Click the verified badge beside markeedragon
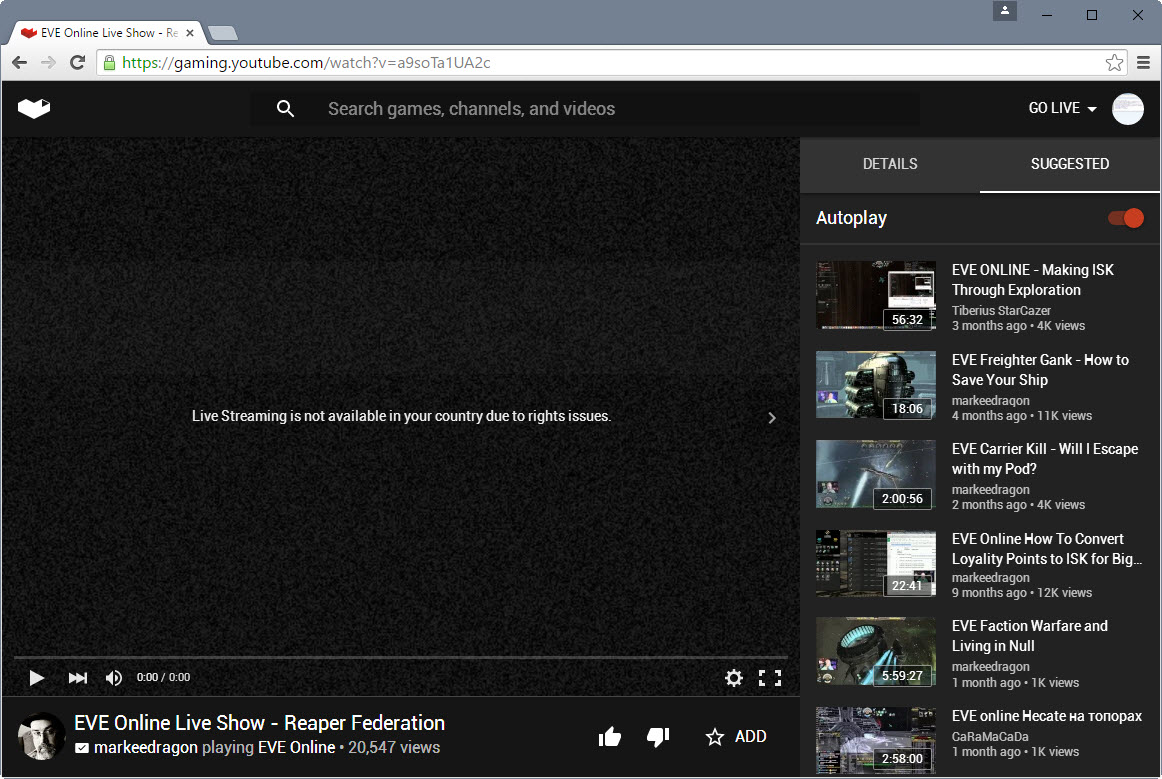1162x779 pixels. [82, 748]
